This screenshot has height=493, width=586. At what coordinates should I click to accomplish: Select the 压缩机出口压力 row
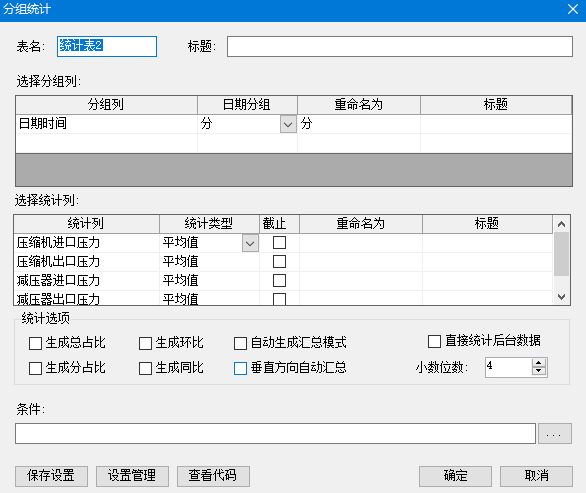point(87,262)
